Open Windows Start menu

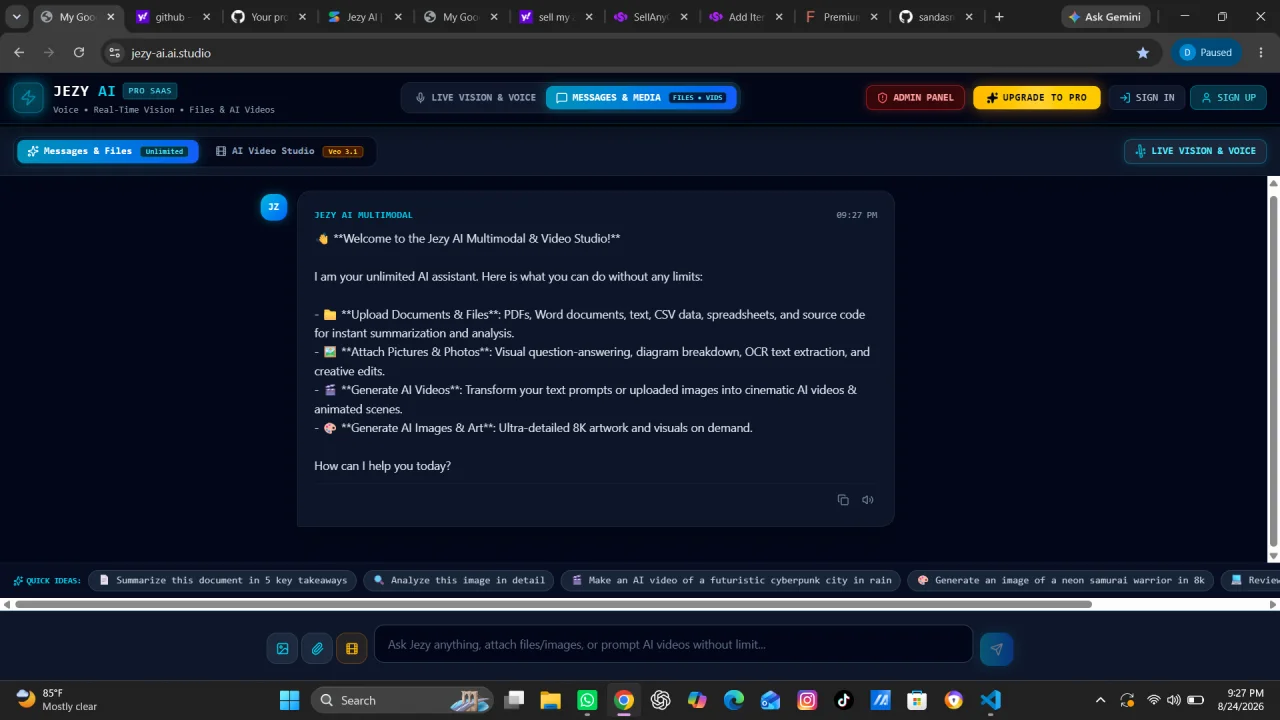tap(289, 700)
